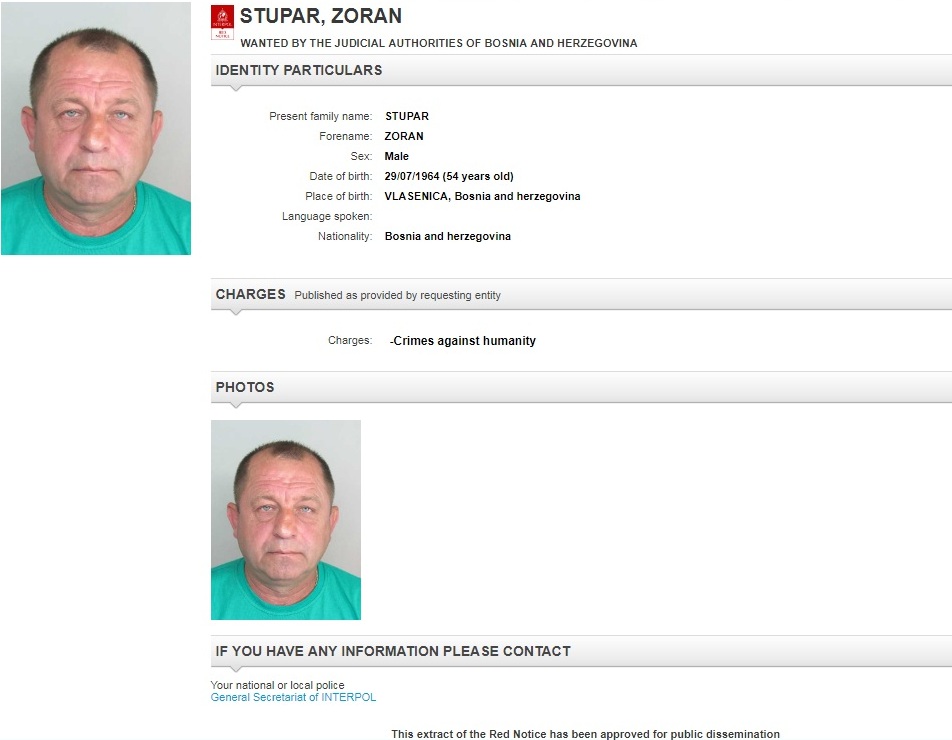The width and height of the screenshot is (952, 740).
Task: Click the 'If you have any information' header
Action: click(581, 651)
